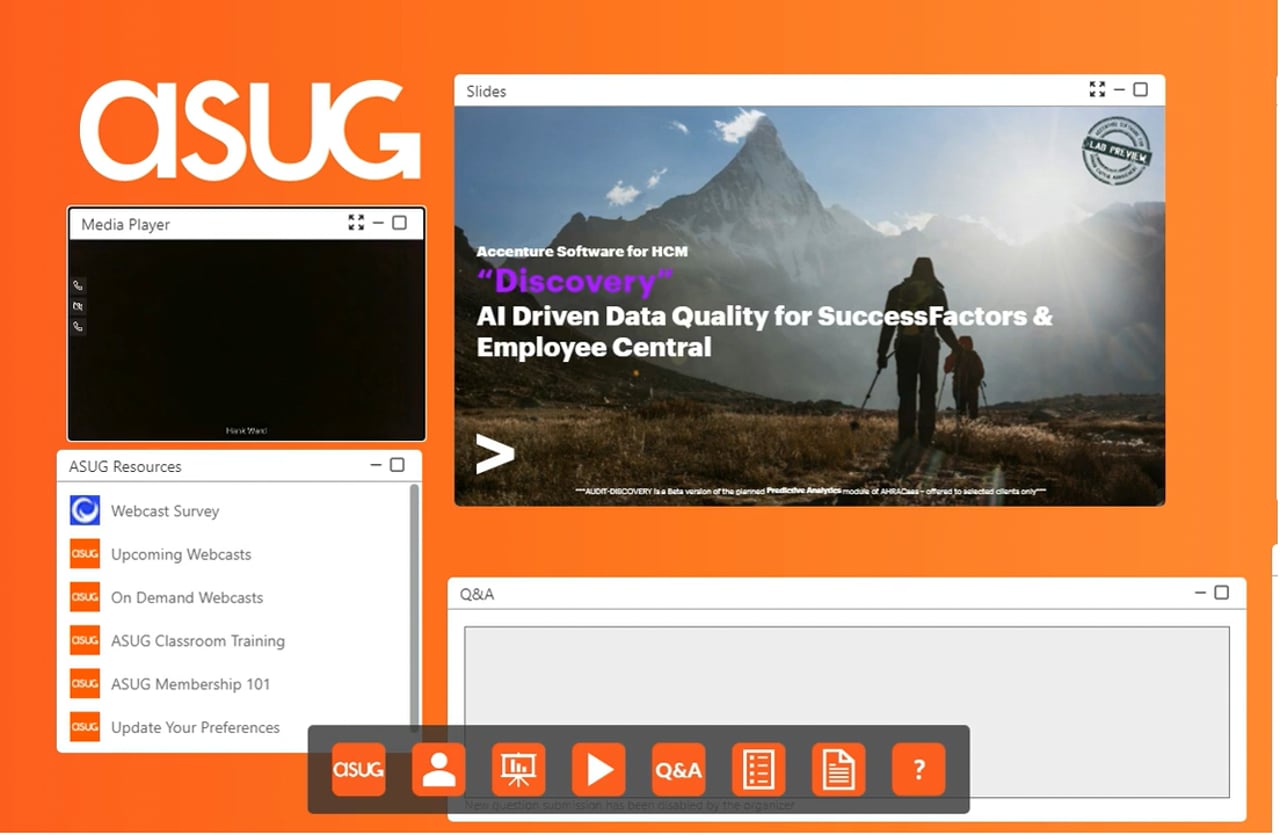Open the Slides presentation icon in dock
Viewport: 1280px width, 835px height.
point(519,770)
